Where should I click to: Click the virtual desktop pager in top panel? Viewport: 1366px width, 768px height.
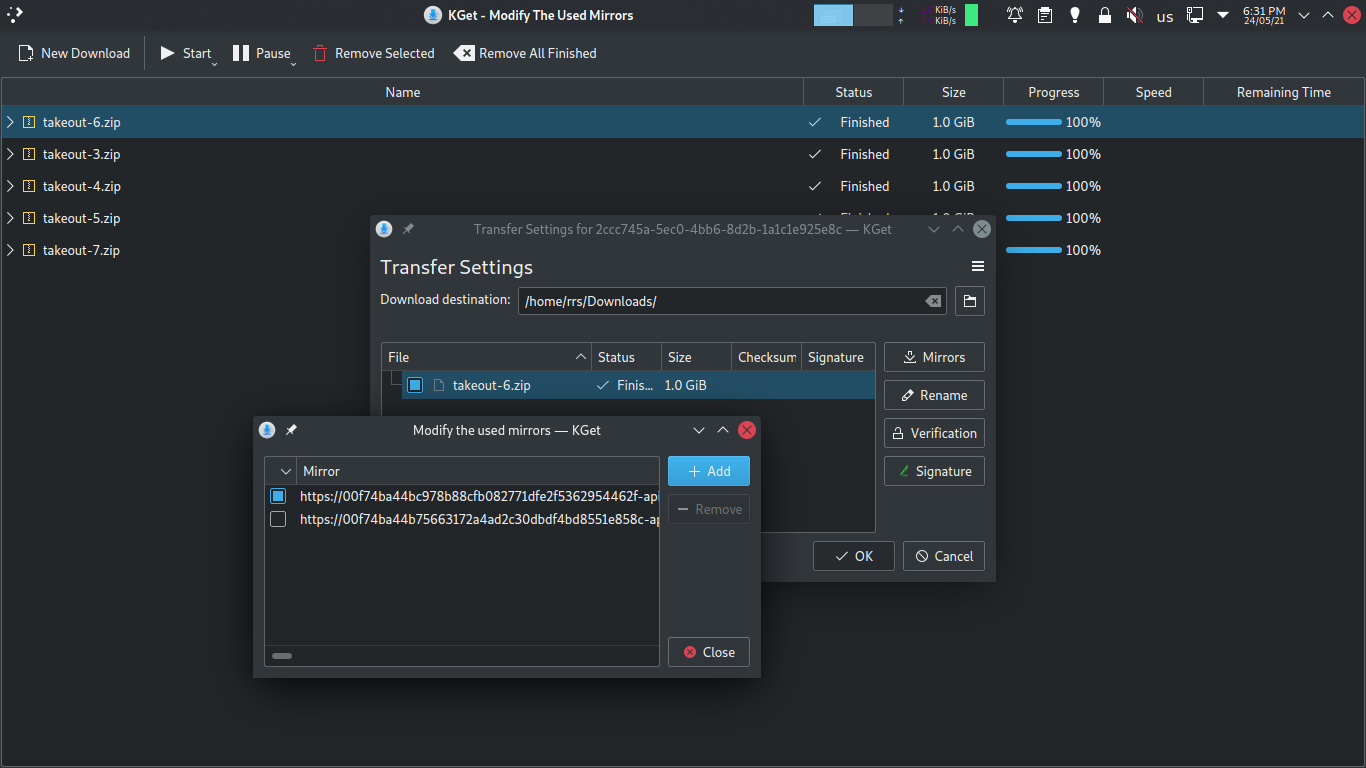[x=852, y=15]
